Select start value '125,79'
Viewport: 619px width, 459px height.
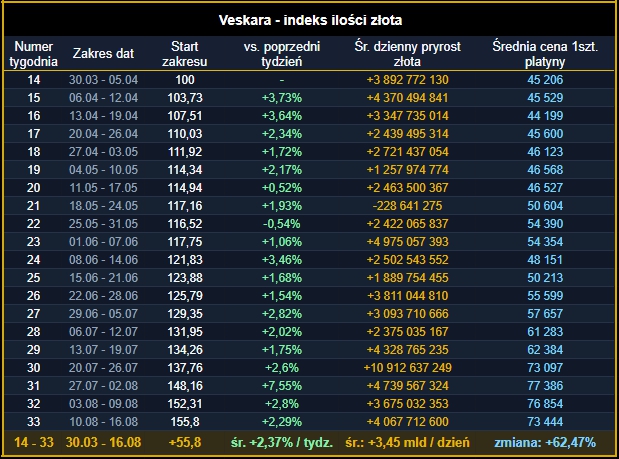[x=185, y=296]
